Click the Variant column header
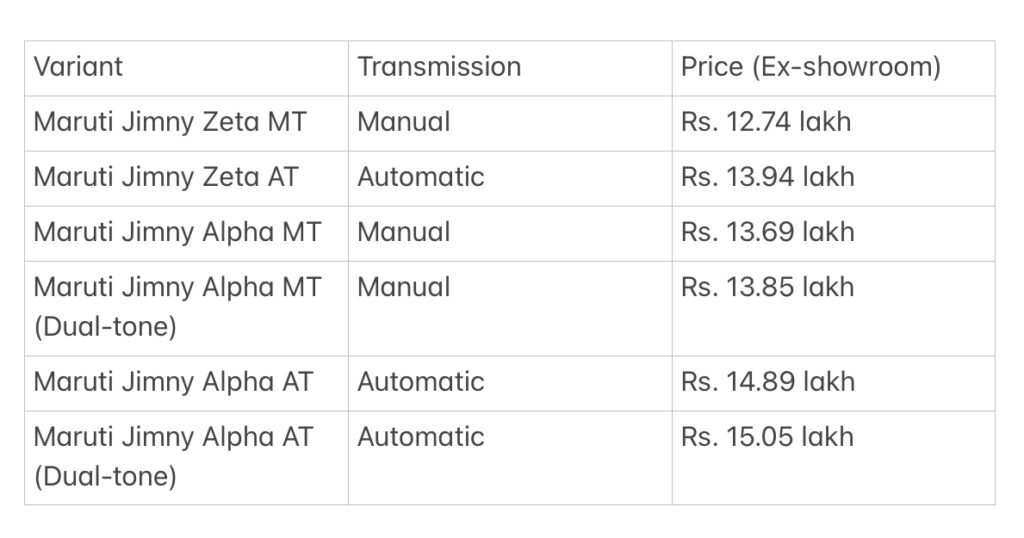Image resolution: width=1024 pixels, height=538 pixels. (186, 69)
